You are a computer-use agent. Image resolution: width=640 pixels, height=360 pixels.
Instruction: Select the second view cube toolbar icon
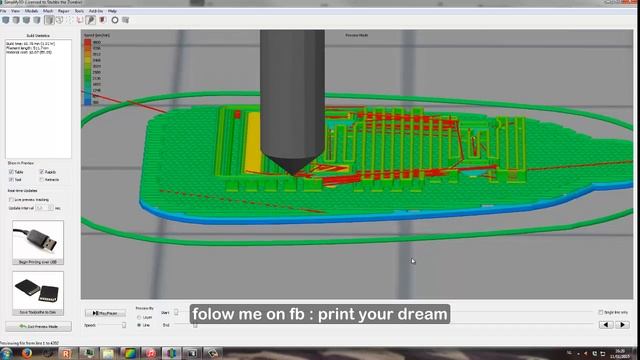click(16, 20)
